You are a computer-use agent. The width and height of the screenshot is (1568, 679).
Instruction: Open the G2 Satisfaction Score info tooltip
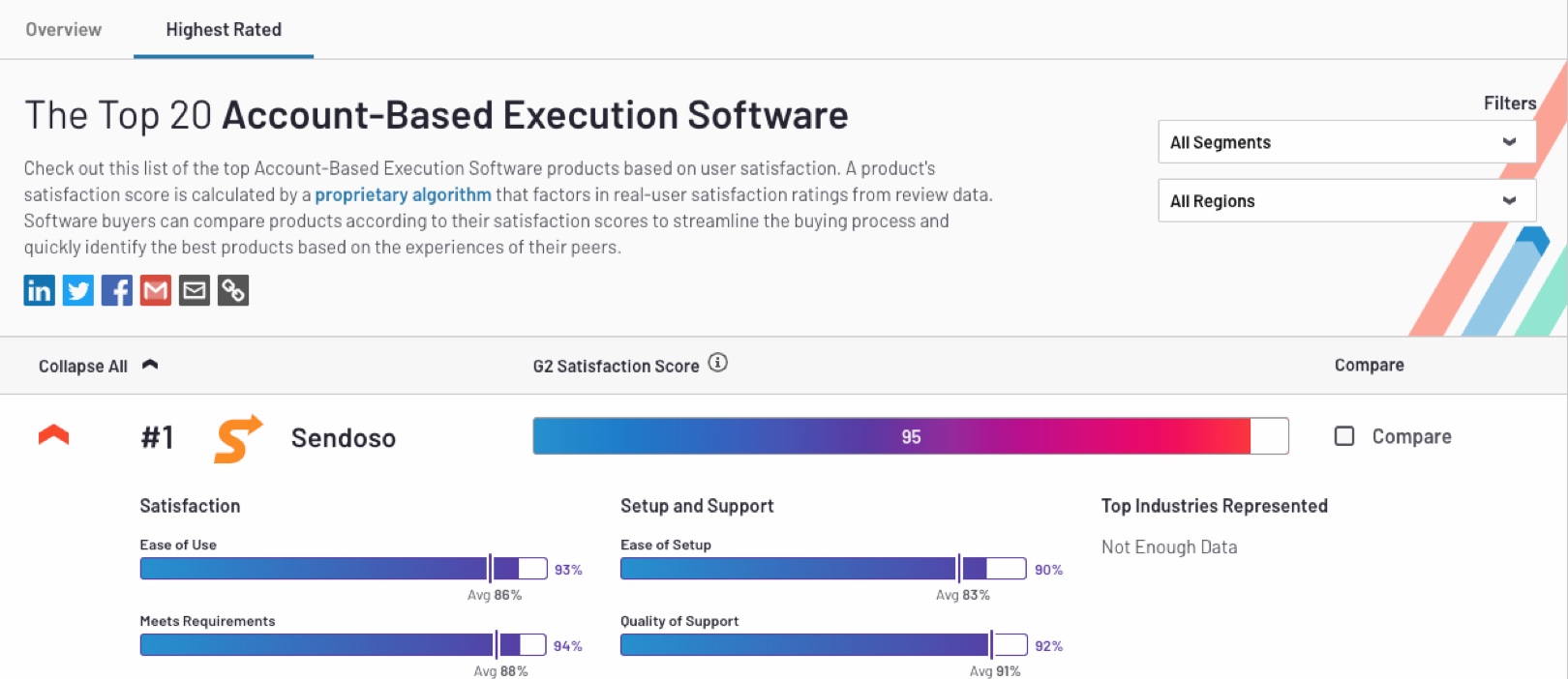[x=717, y=365]
